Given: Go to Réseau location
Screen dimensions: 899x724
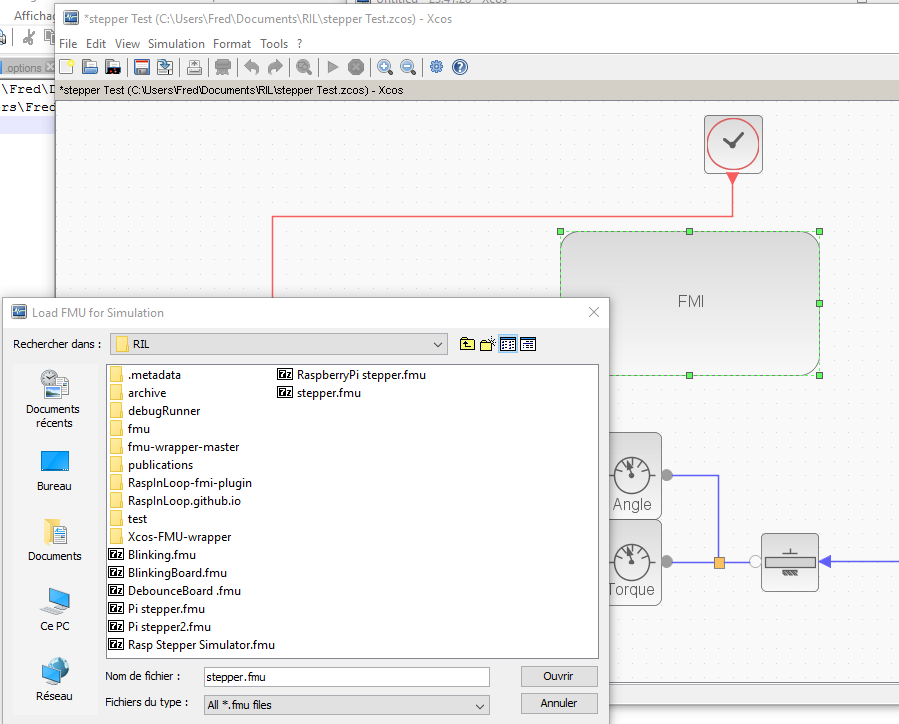Looking at the screenshot, I should 54,680.
